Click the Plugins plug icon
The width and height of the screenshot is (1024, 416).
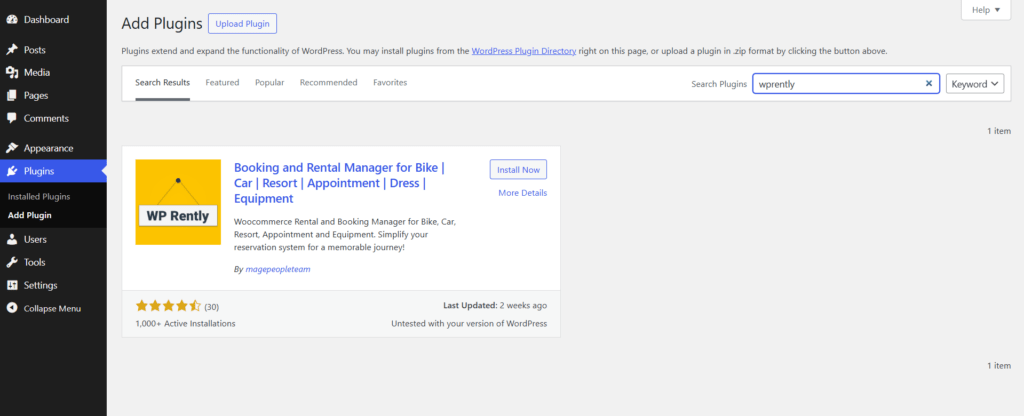click(x=12, y=171)
